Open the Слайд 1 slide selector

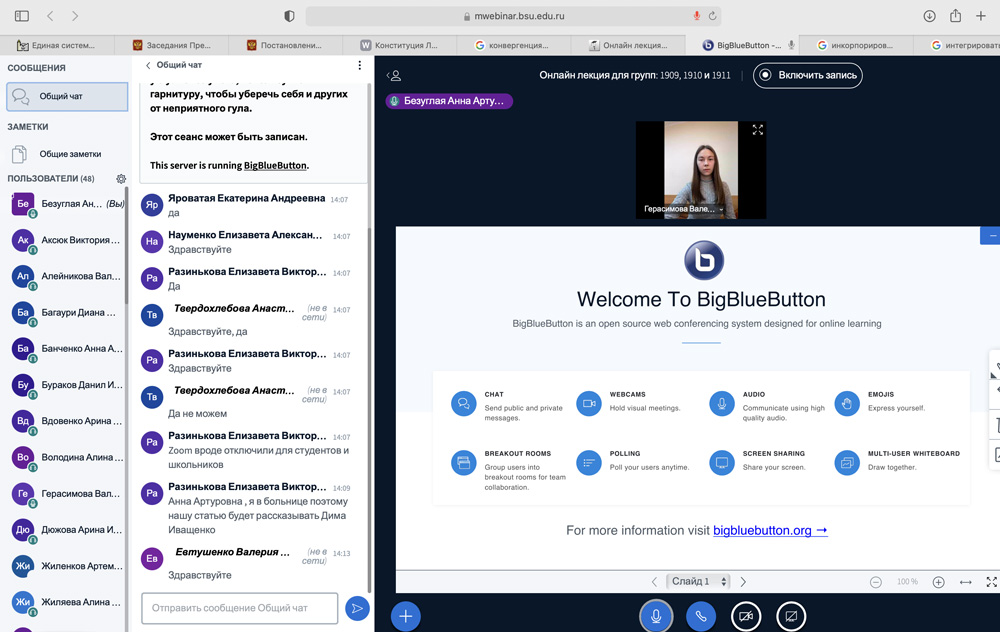[699, 582]
